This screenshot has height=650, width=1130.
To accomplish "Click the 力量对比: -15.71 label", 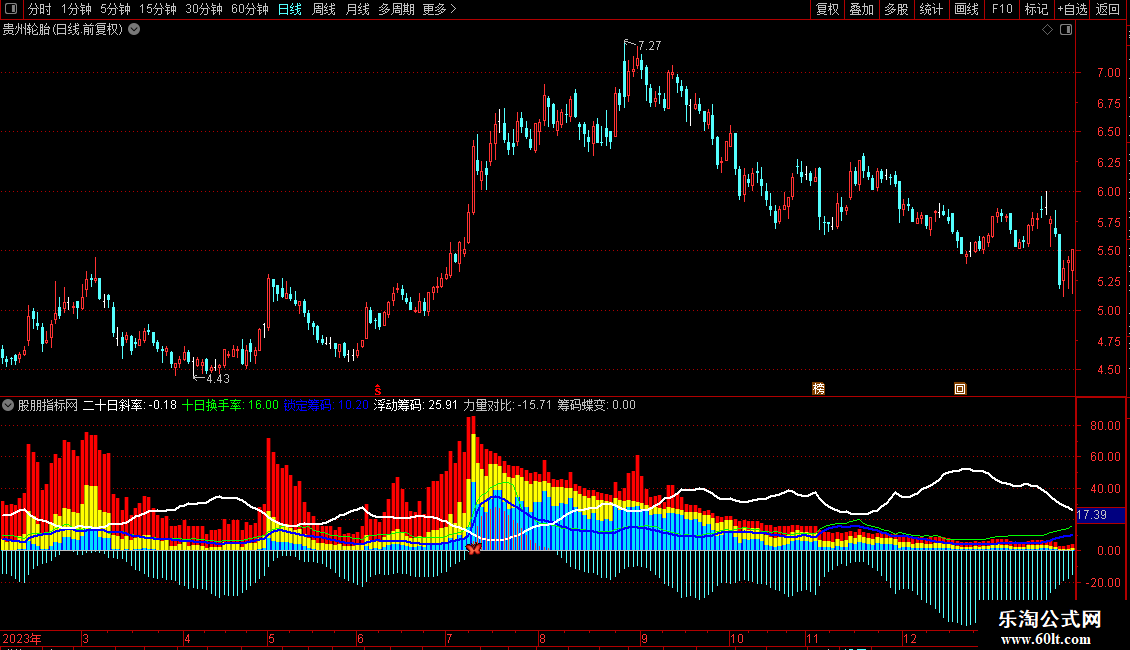I will point(507,405).
